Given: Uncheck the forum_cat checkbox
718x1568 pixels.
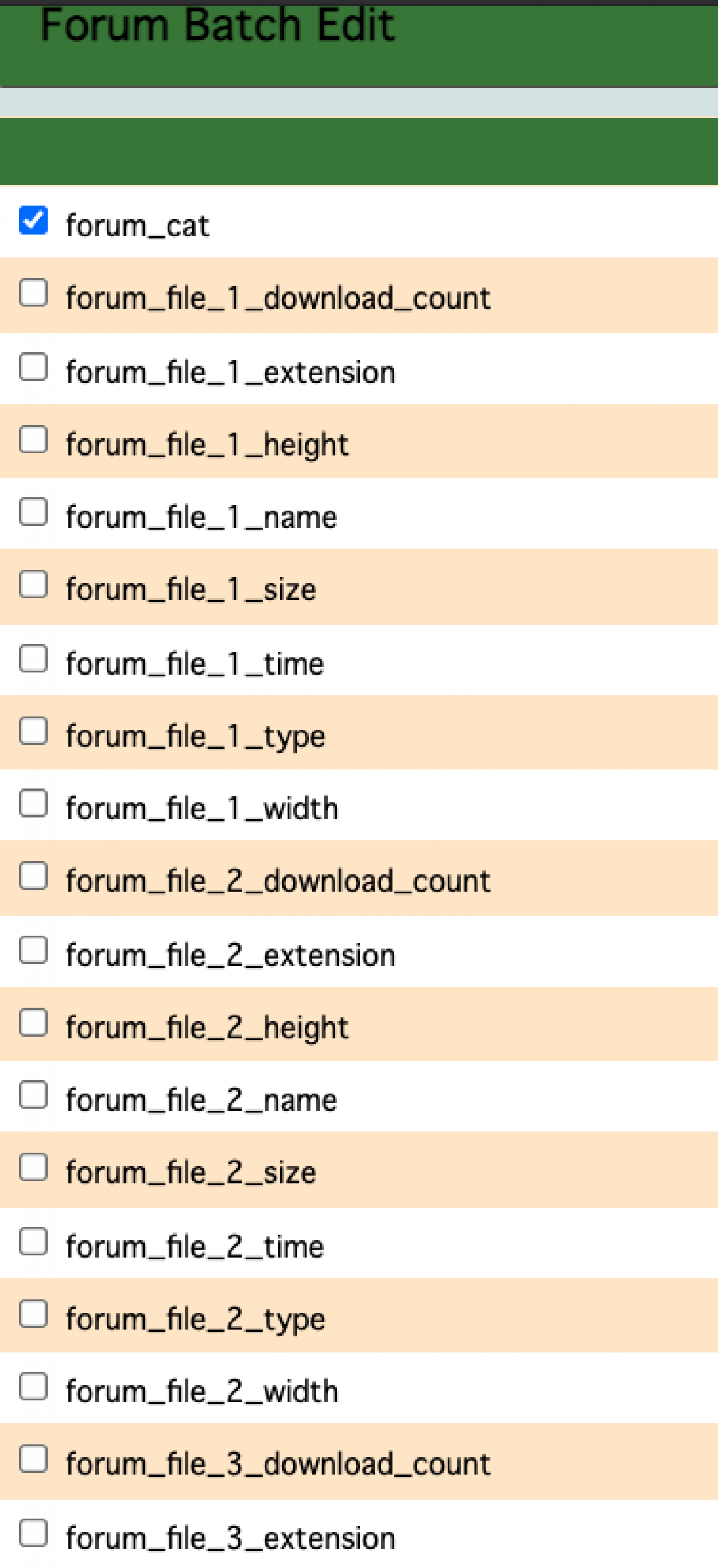Looking at the screenshot, I should click(x=34, y=220).
